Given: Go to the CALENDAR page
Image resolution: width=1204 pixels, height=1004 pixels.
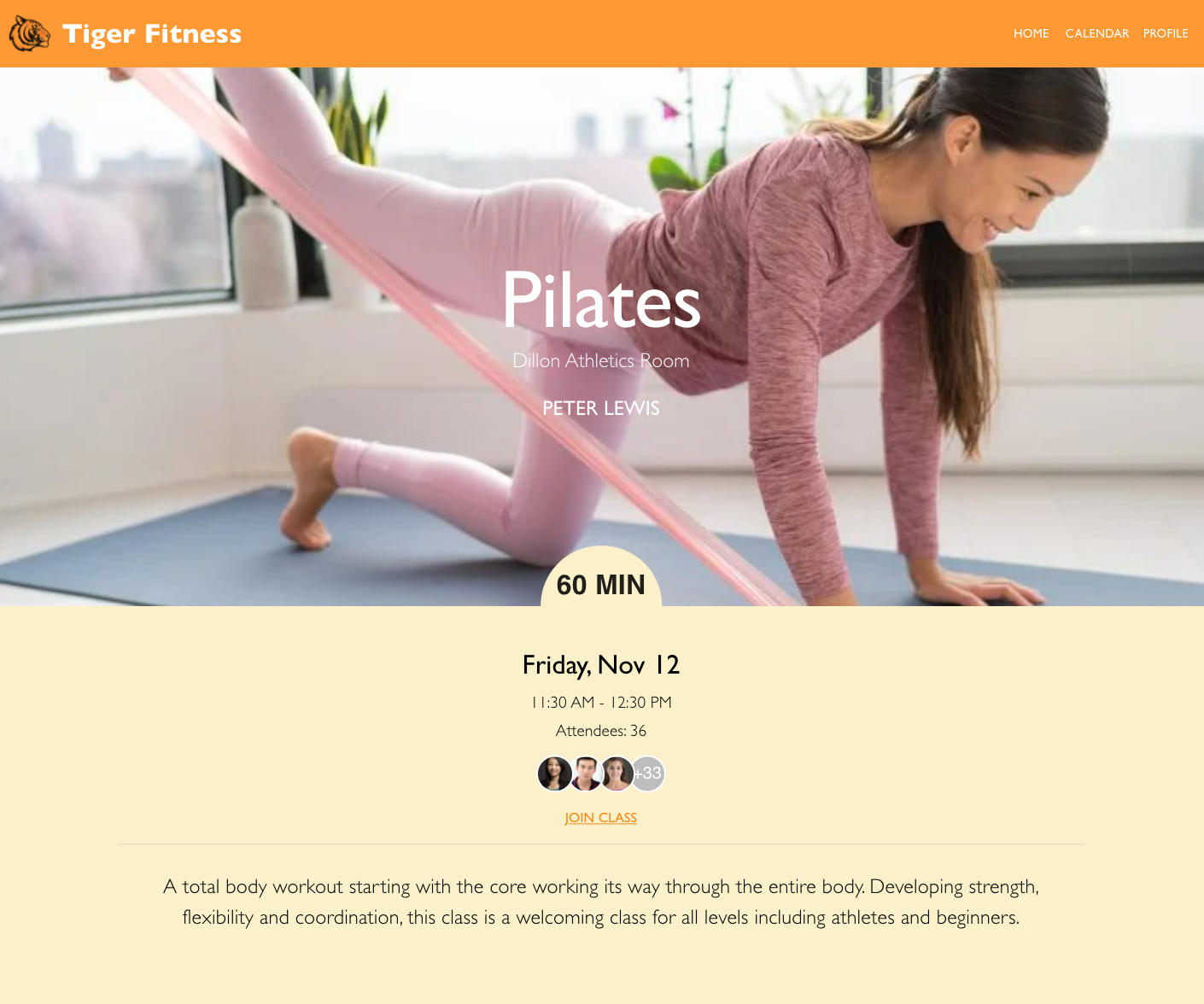Looking at the screenshot, I should [x=1096, y=33].
